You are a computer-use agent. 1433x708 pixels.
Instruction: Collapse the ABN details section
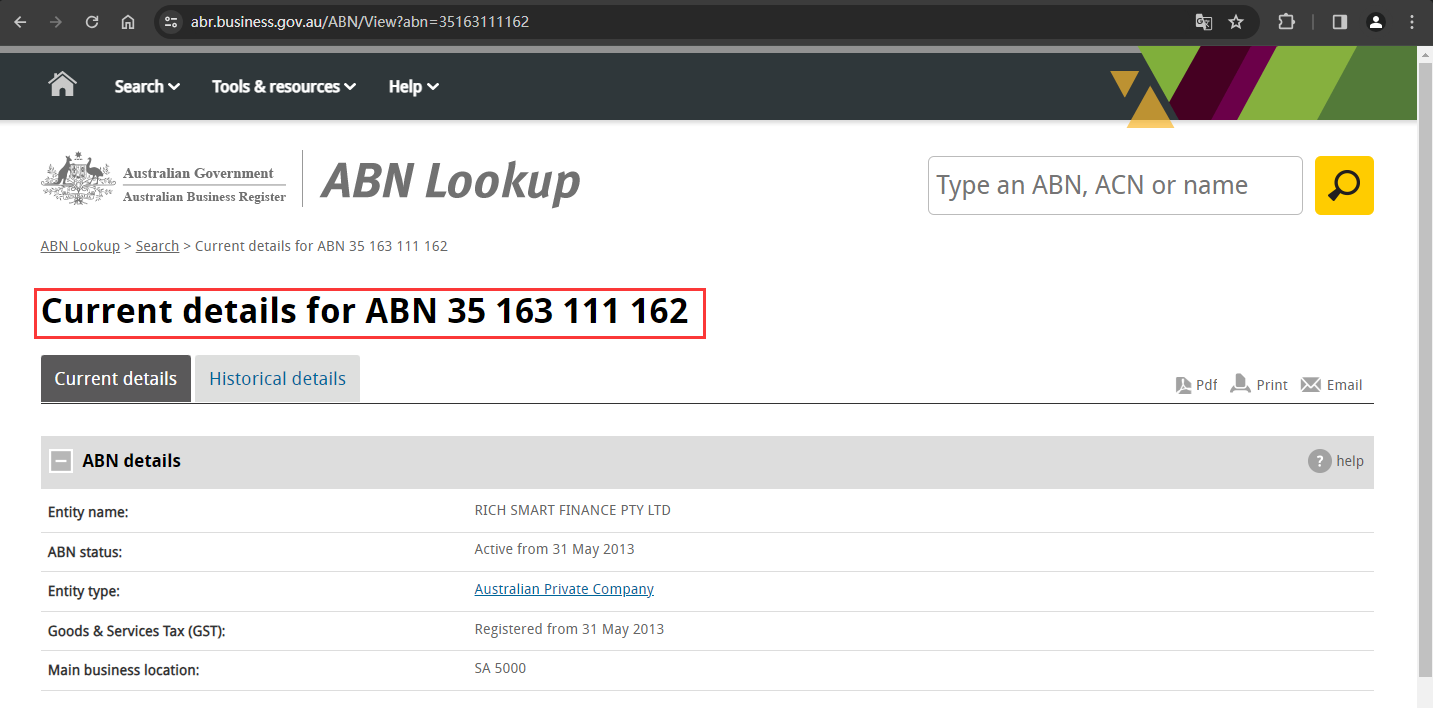61,461
